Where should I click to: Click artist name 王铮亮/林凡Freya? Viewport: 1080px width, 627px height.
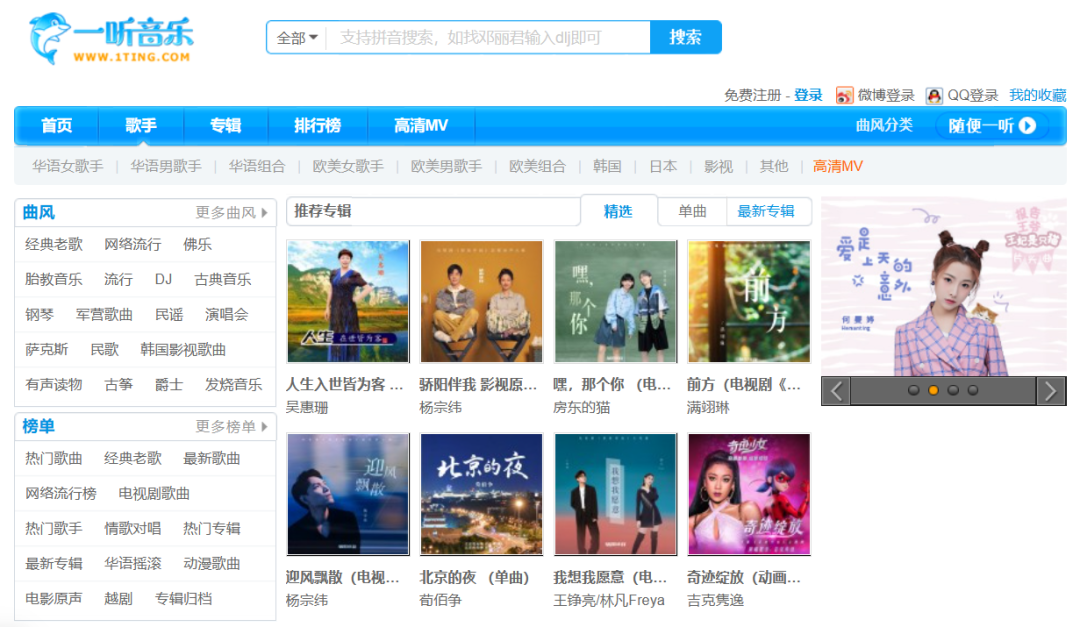tap(609, 601)
